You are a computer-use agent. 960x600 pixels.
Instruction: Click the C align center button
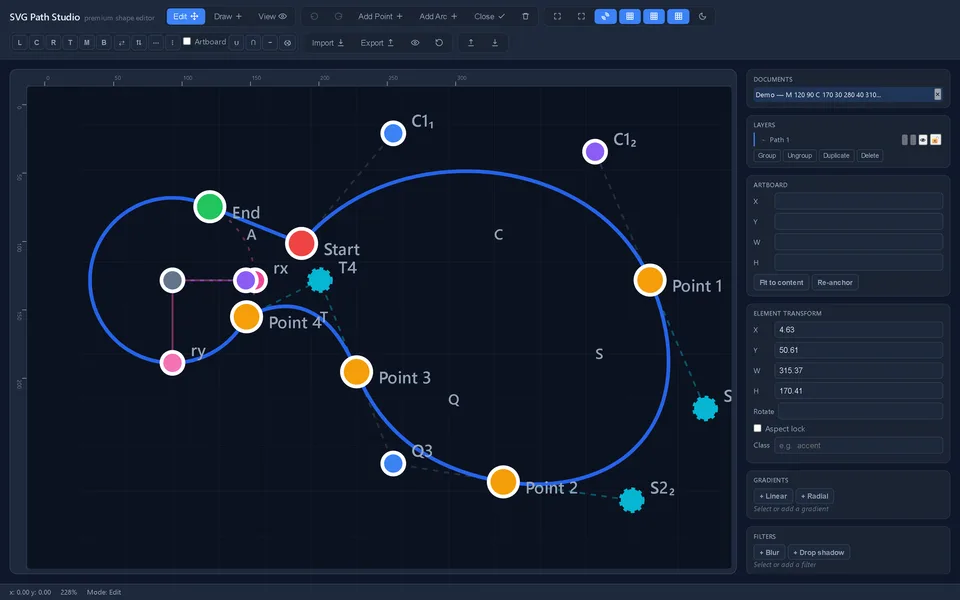point(37,42)
